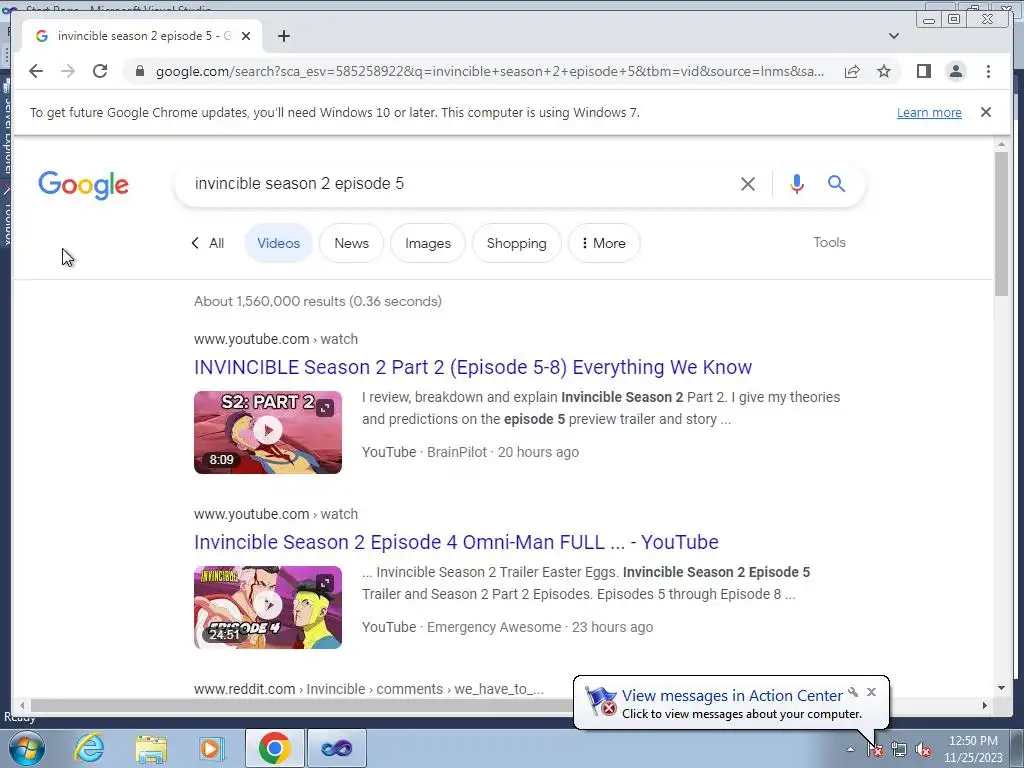Open Action Center balloon options wrench
This screenshot has height=768, width=1024.
[x=853, y=692]
